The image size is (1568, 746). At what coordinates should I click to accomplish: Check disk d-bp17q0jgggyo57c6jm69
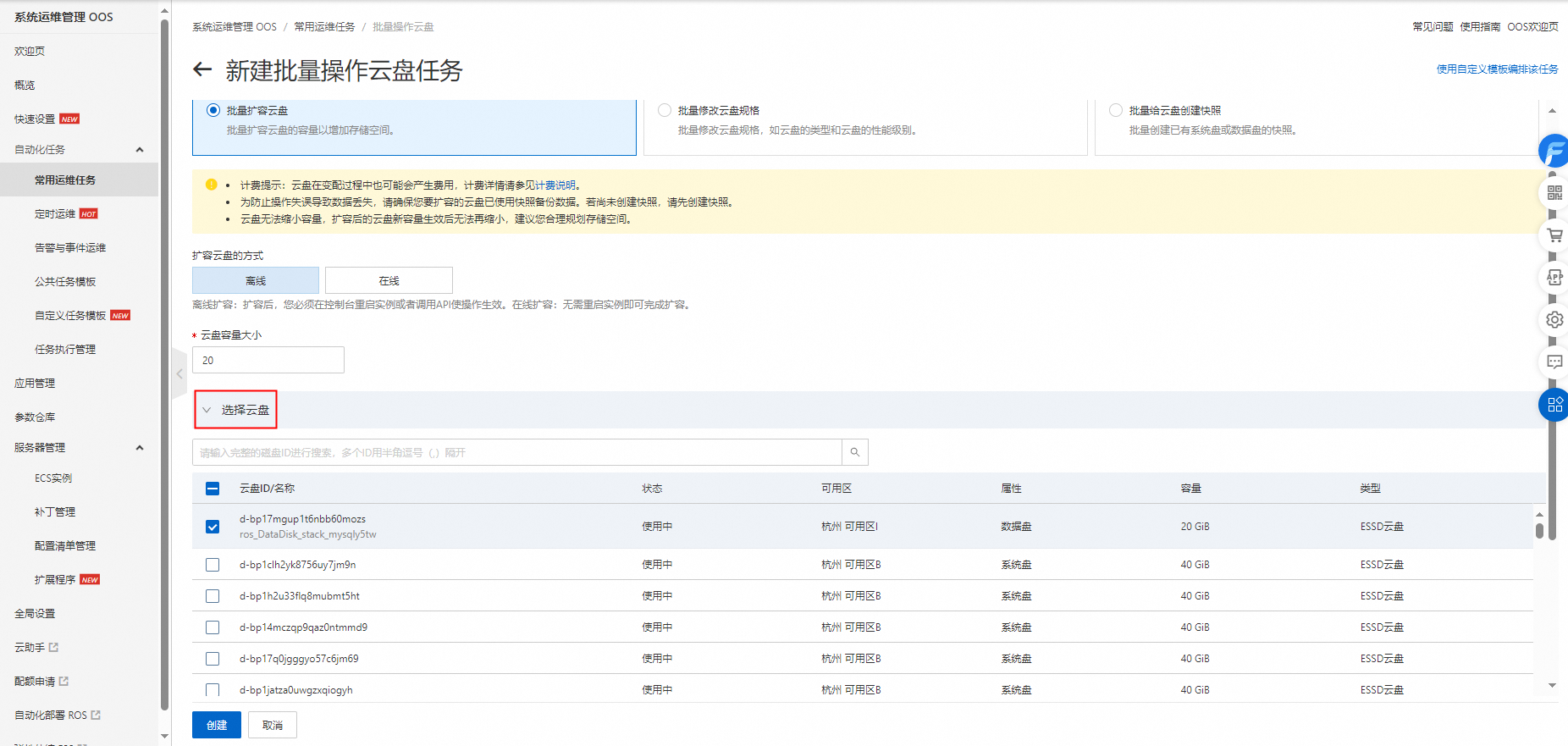[213, 659]
